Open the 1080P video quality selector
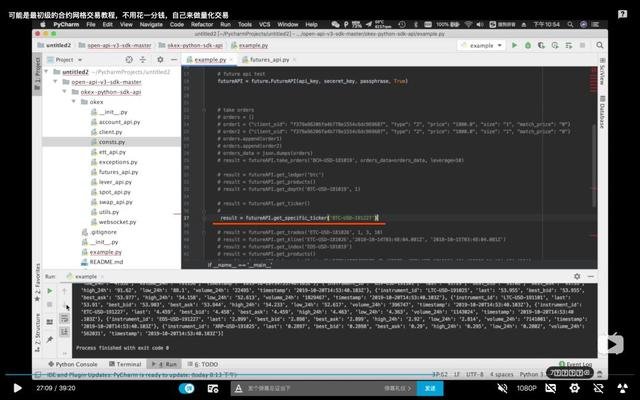 click(x=527, y=388)
